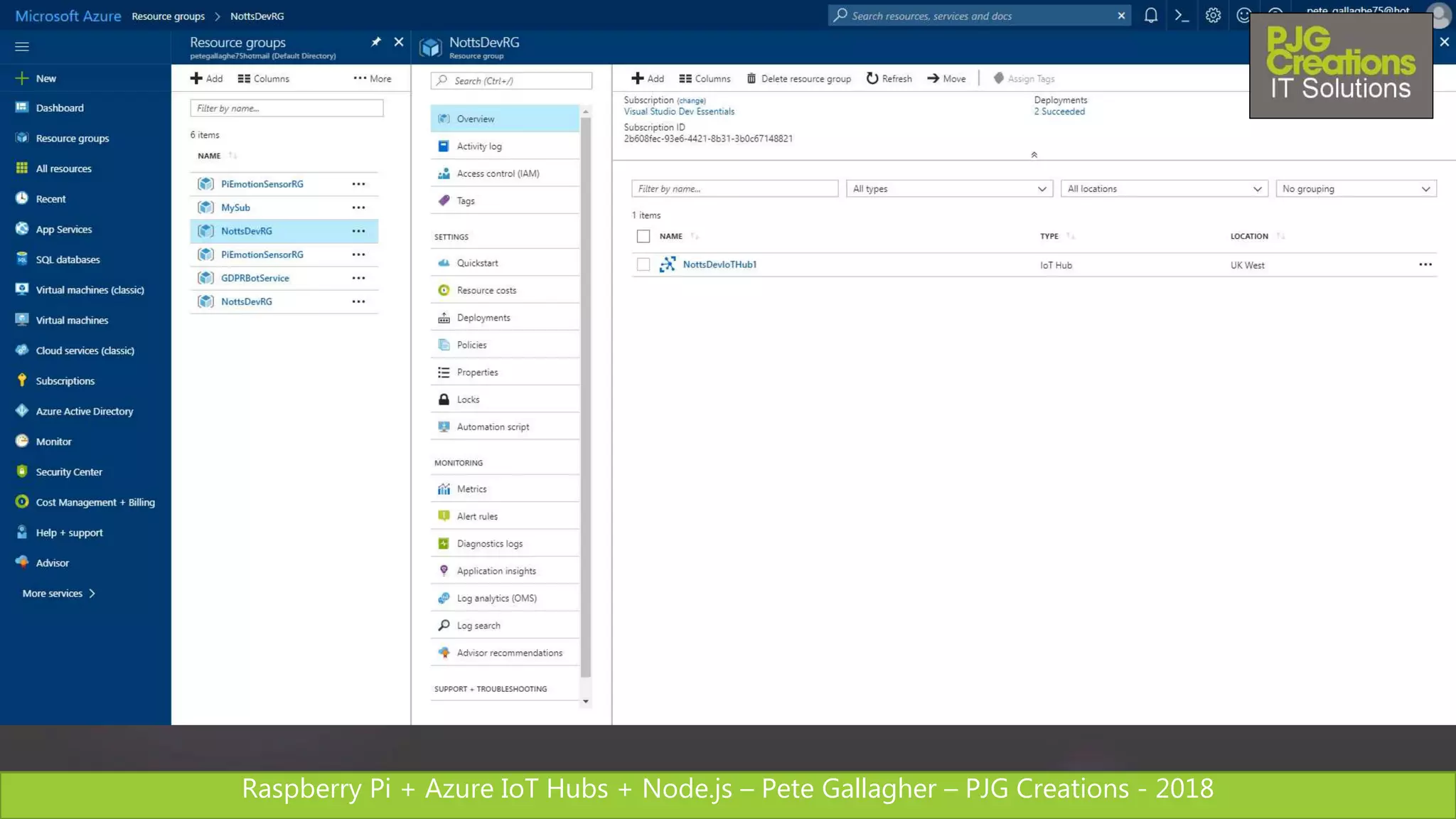The image size is (1456, 819).
Task: Open ellipsis menu for NottsDevIoTHub1 row
Action: click(1425, 264)
